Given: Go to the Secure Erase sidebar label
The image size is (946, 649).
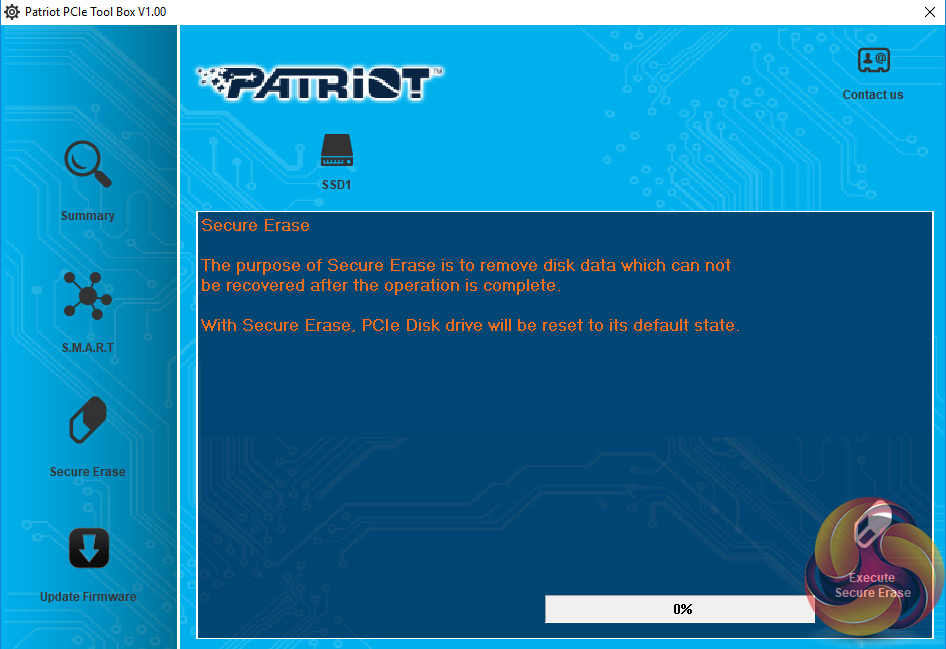Looking at the screenshot, I should point(87,472).
